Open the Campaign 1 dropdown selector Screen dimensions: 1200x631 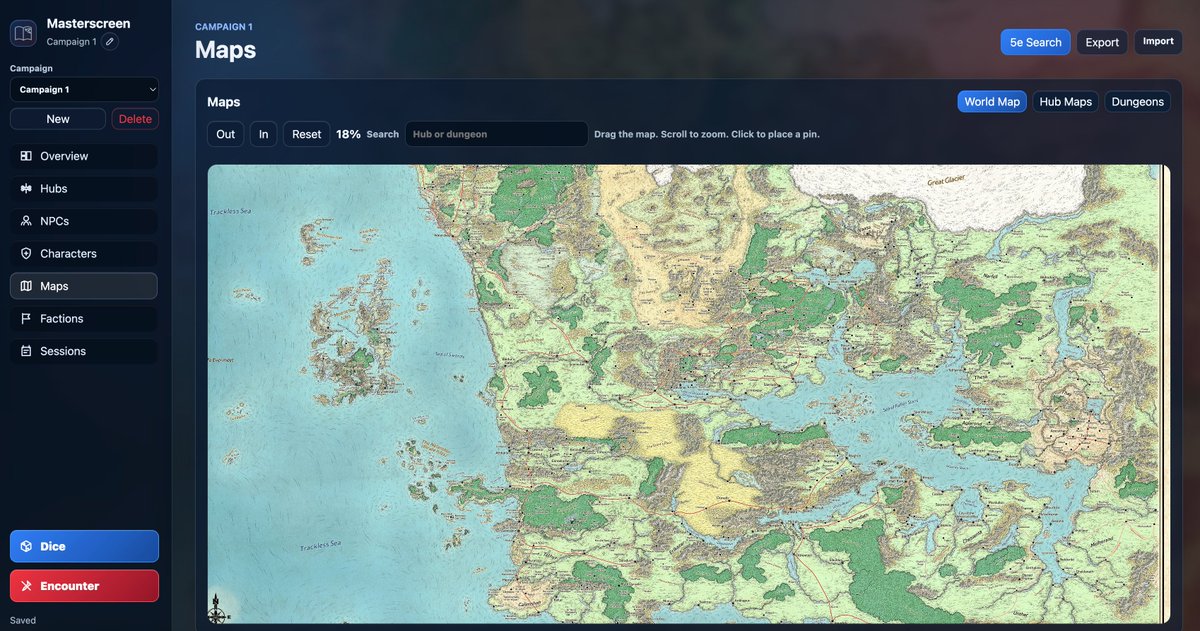pyautogui.click(x=84, y=89)
